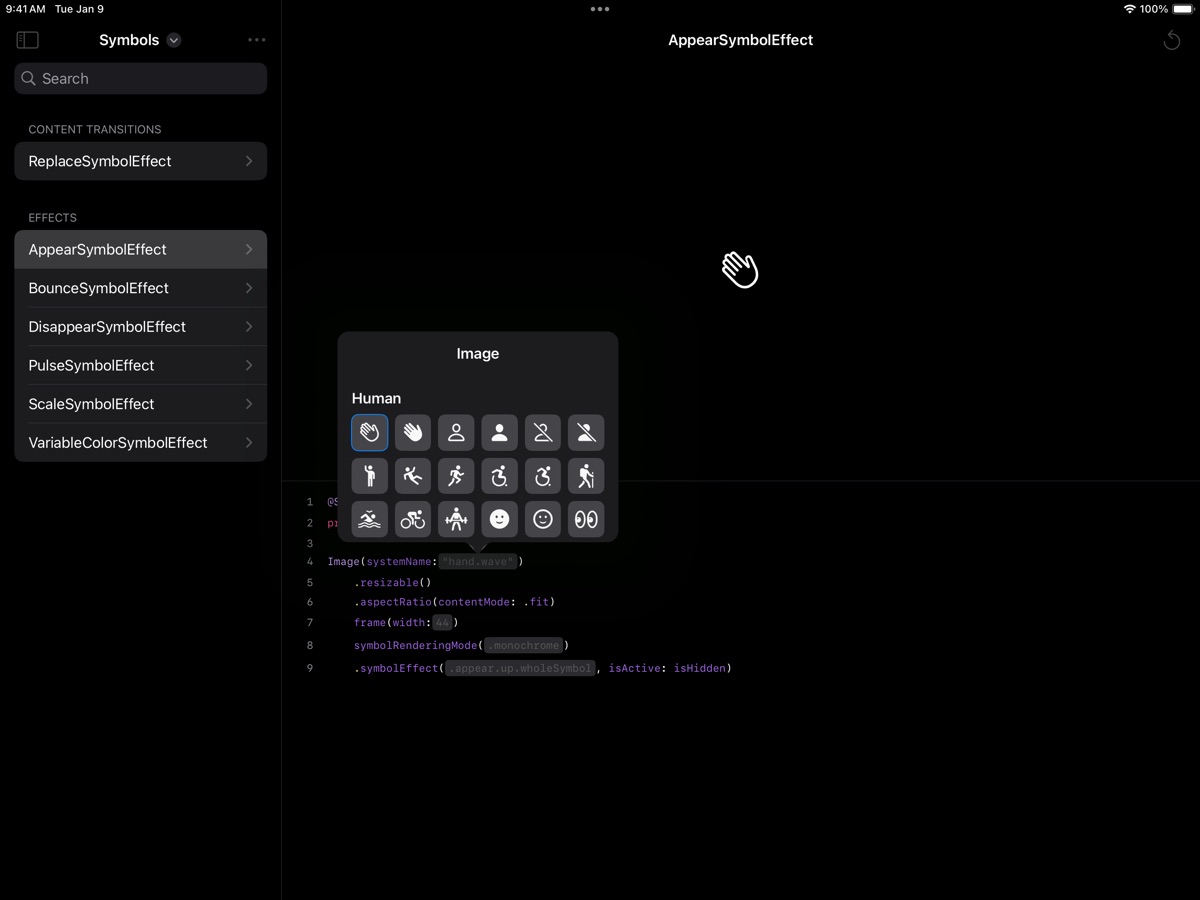Viewport: 1200px width, 900px height.
Task: Select AppearSymbolEffect in sidebar
Action: 141,249
